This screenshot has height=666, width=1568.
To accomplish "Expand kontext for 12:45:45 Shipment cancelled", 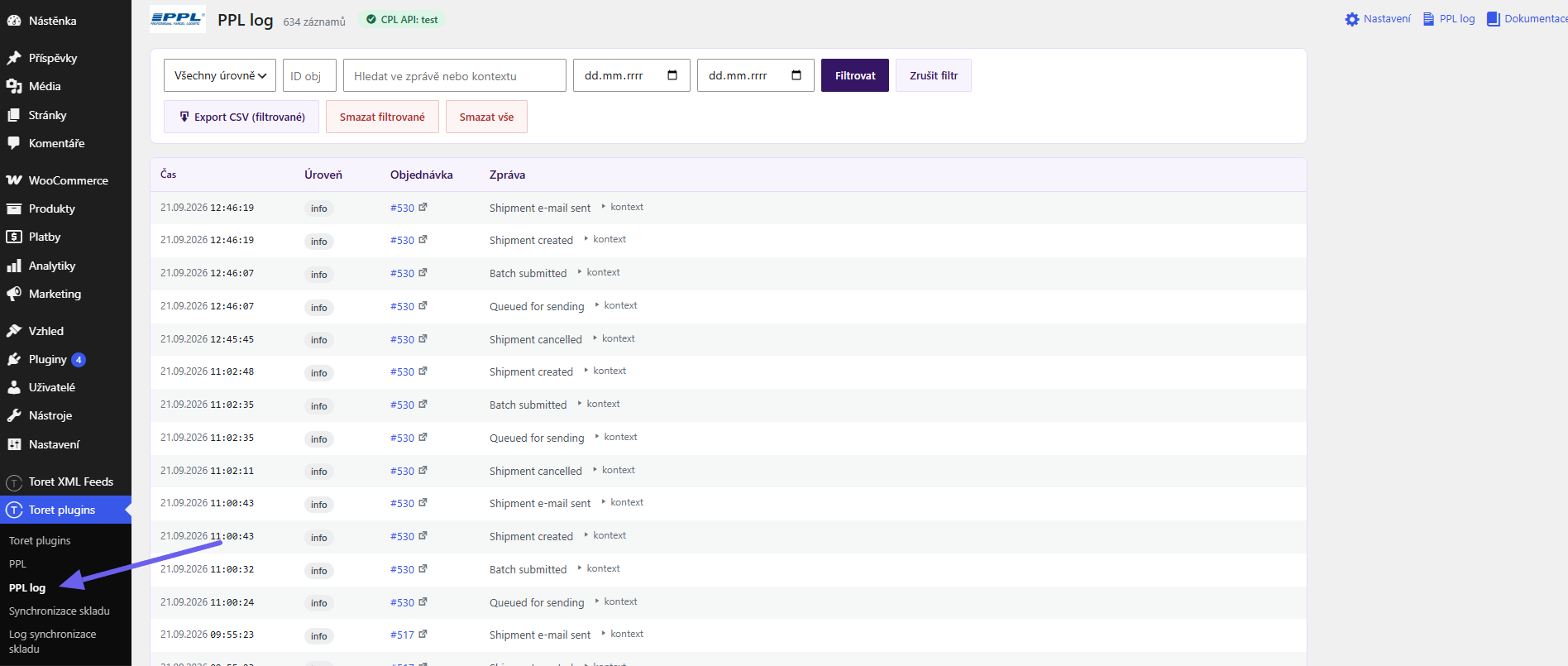I will coord(614,338).
